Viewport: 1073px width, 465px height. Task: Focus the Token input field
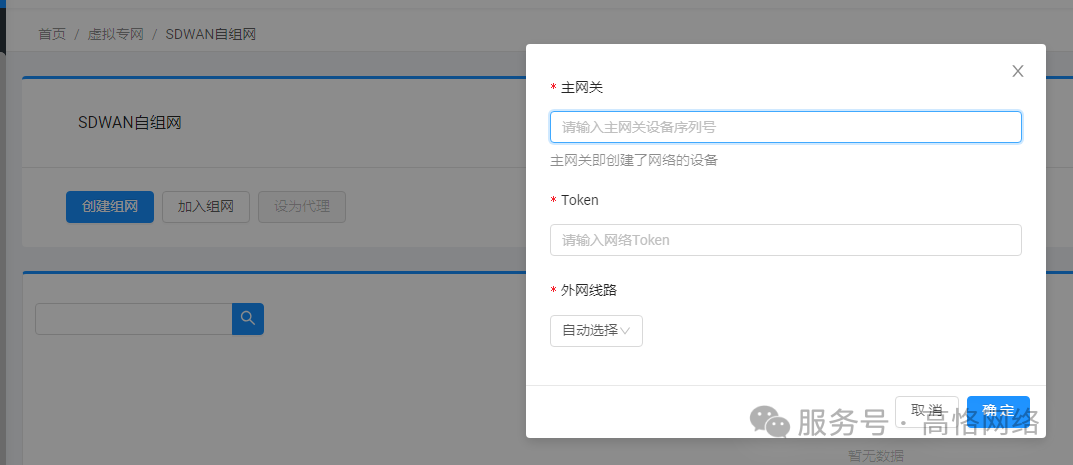pos(786,240)
